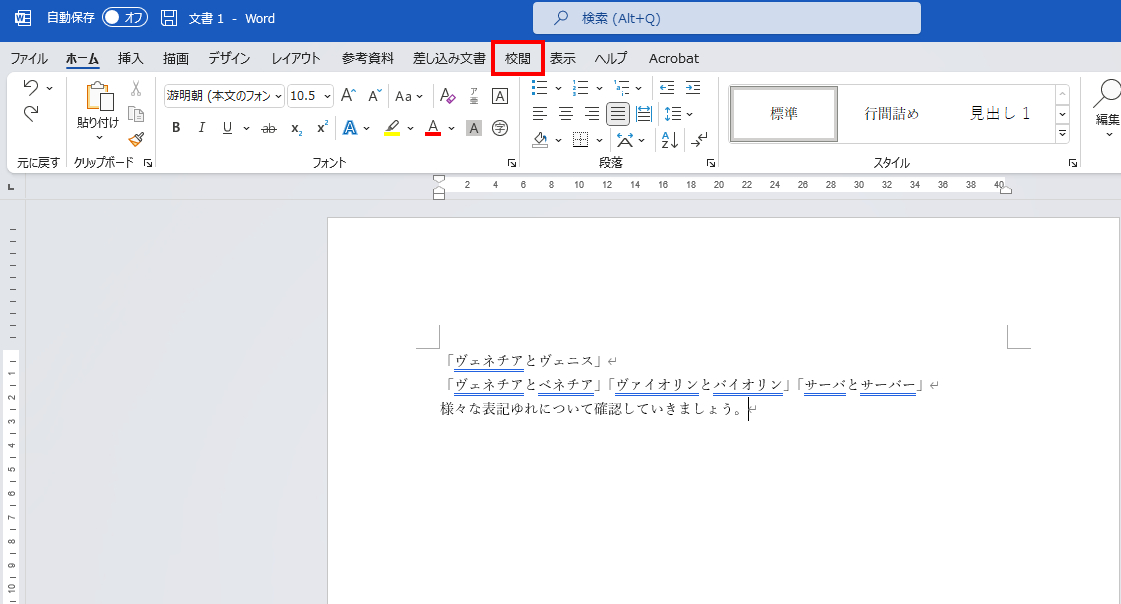
Task: Switch to the 表示 tab
Action: (563, 59)
